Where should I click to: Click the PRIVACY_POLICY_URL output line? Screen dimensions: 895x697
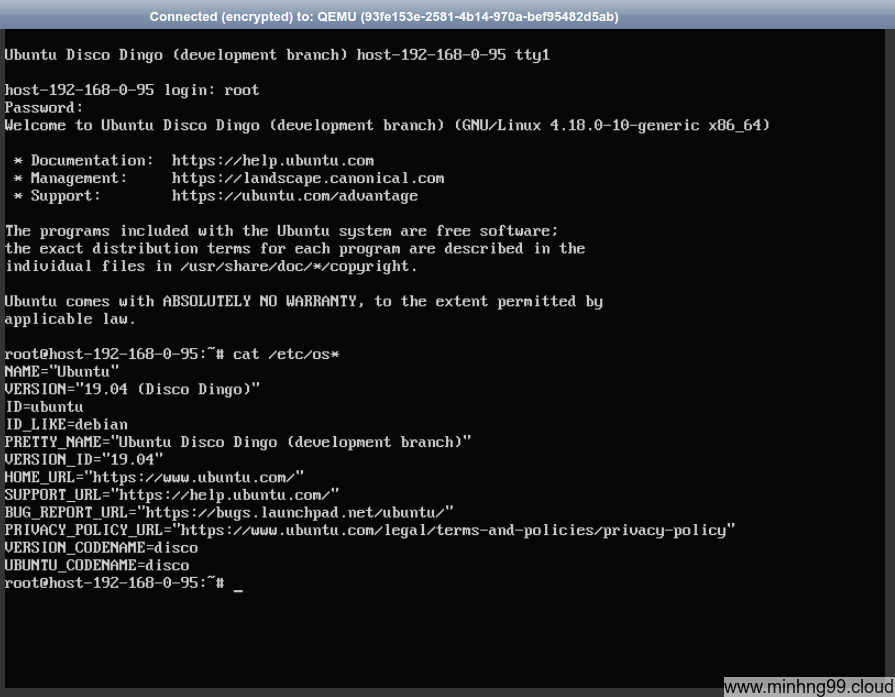(370, 530)
